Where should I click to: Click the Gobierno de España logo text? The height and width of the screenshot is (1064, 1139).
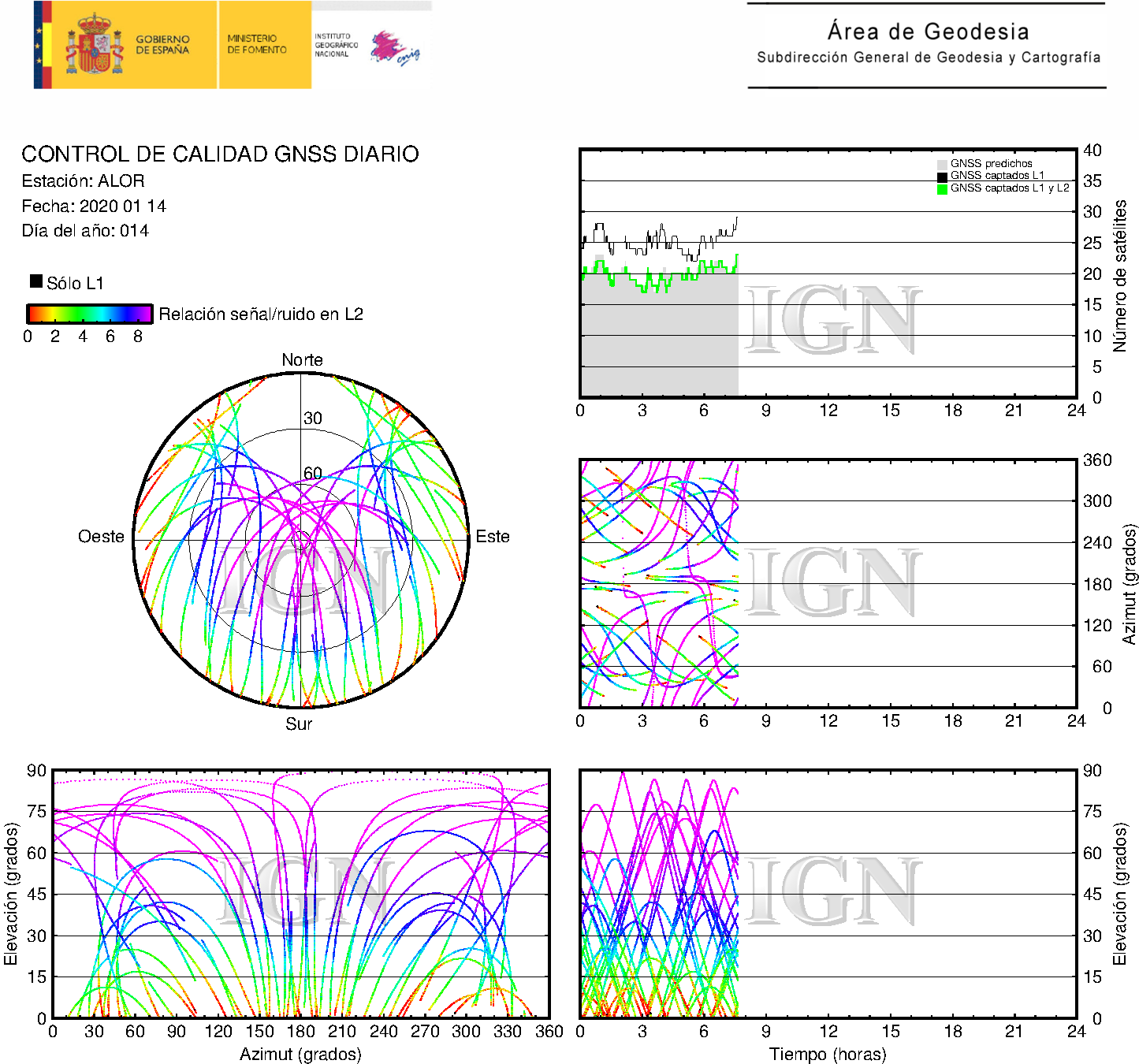(x=162, y=45)
